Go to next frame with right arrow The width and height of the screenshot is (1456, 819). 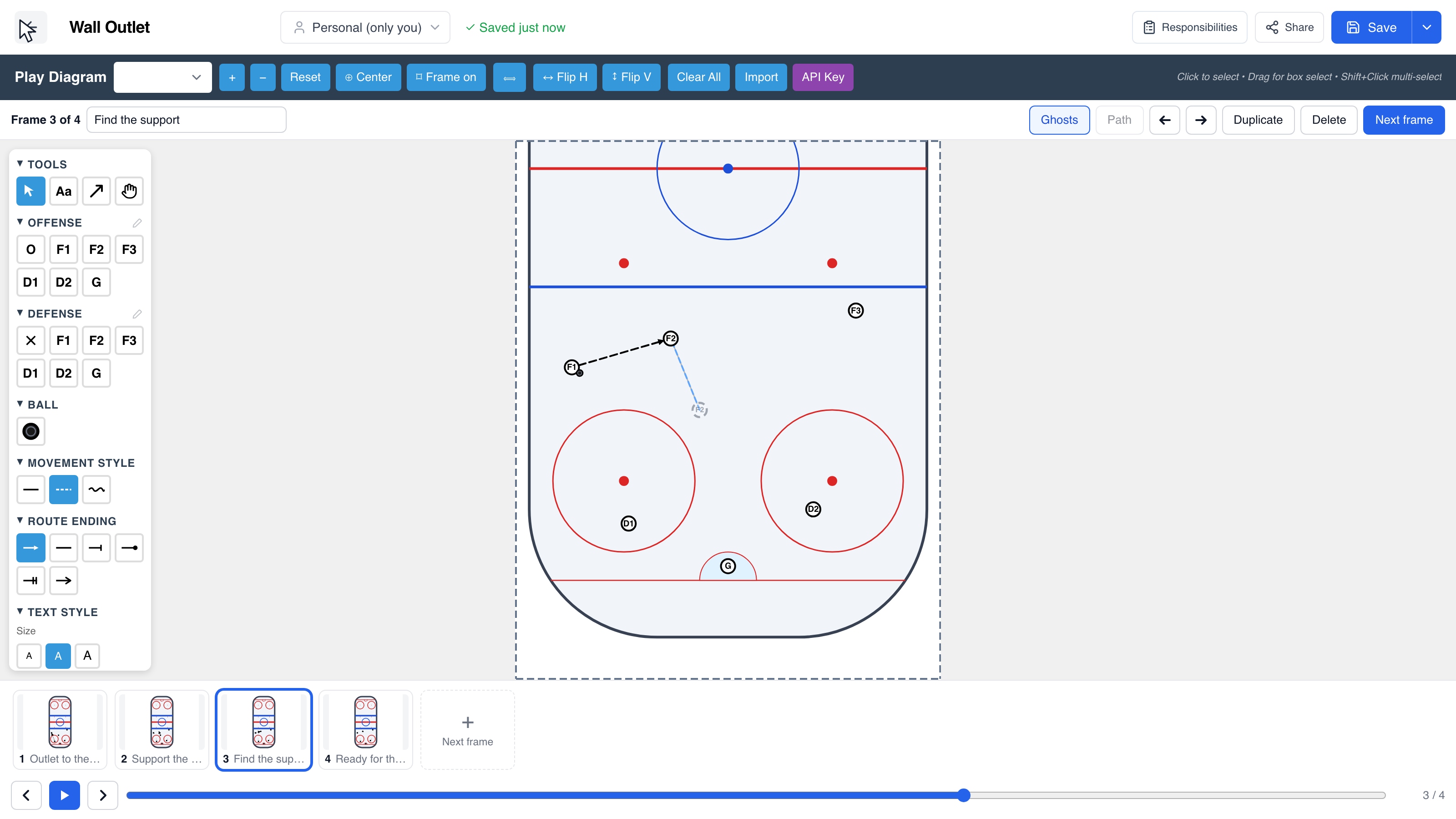[1201, 120]
